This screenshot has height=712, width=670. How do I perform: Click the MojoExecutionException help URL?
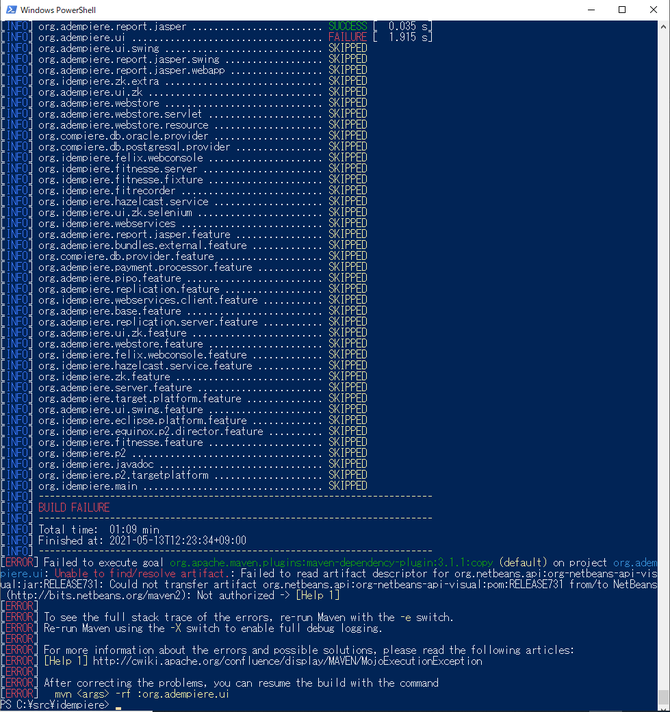(287, 661)
